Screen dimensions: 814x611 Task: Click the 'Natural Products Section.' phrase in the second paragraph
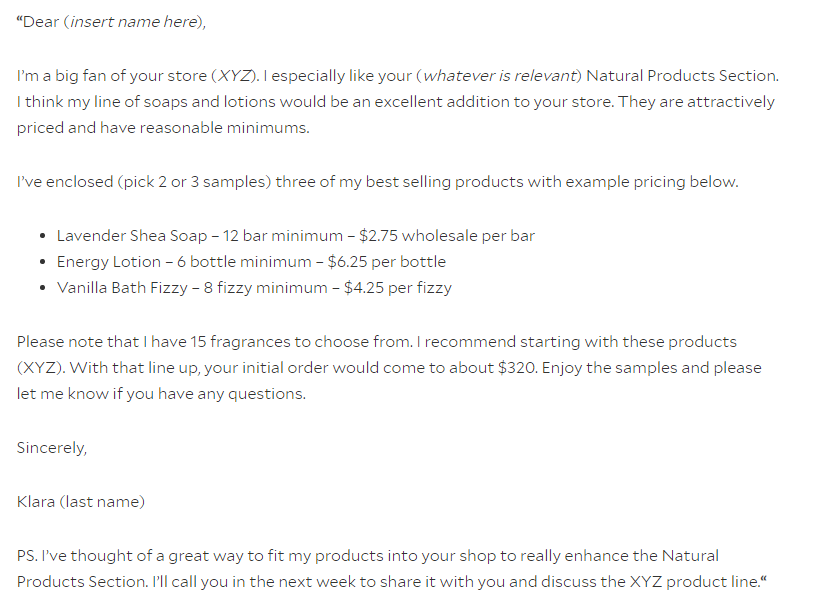tap(682, 76)
